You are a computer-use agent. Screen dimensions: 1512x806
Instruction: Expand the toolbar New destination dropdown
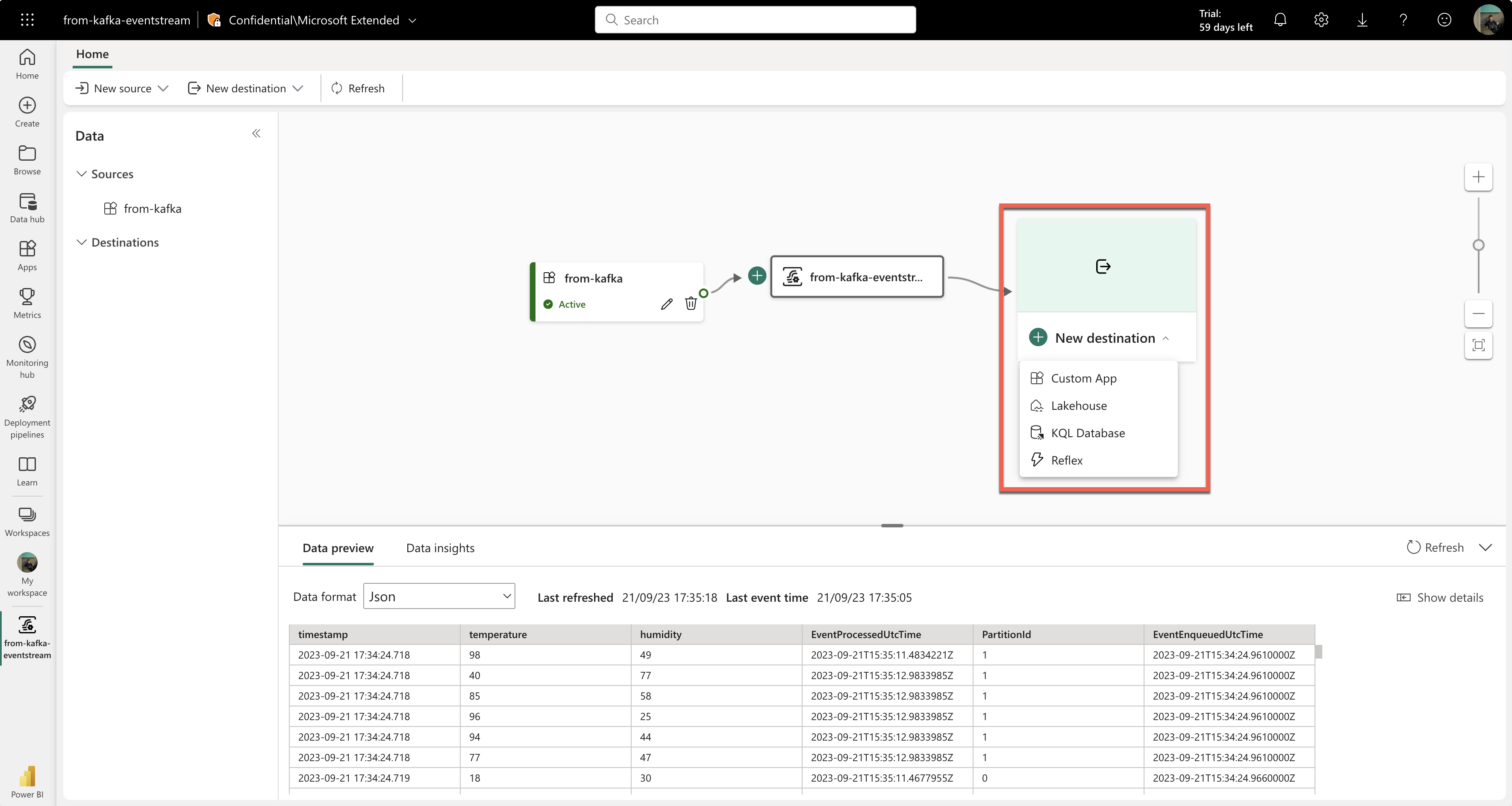coord(297,88)
